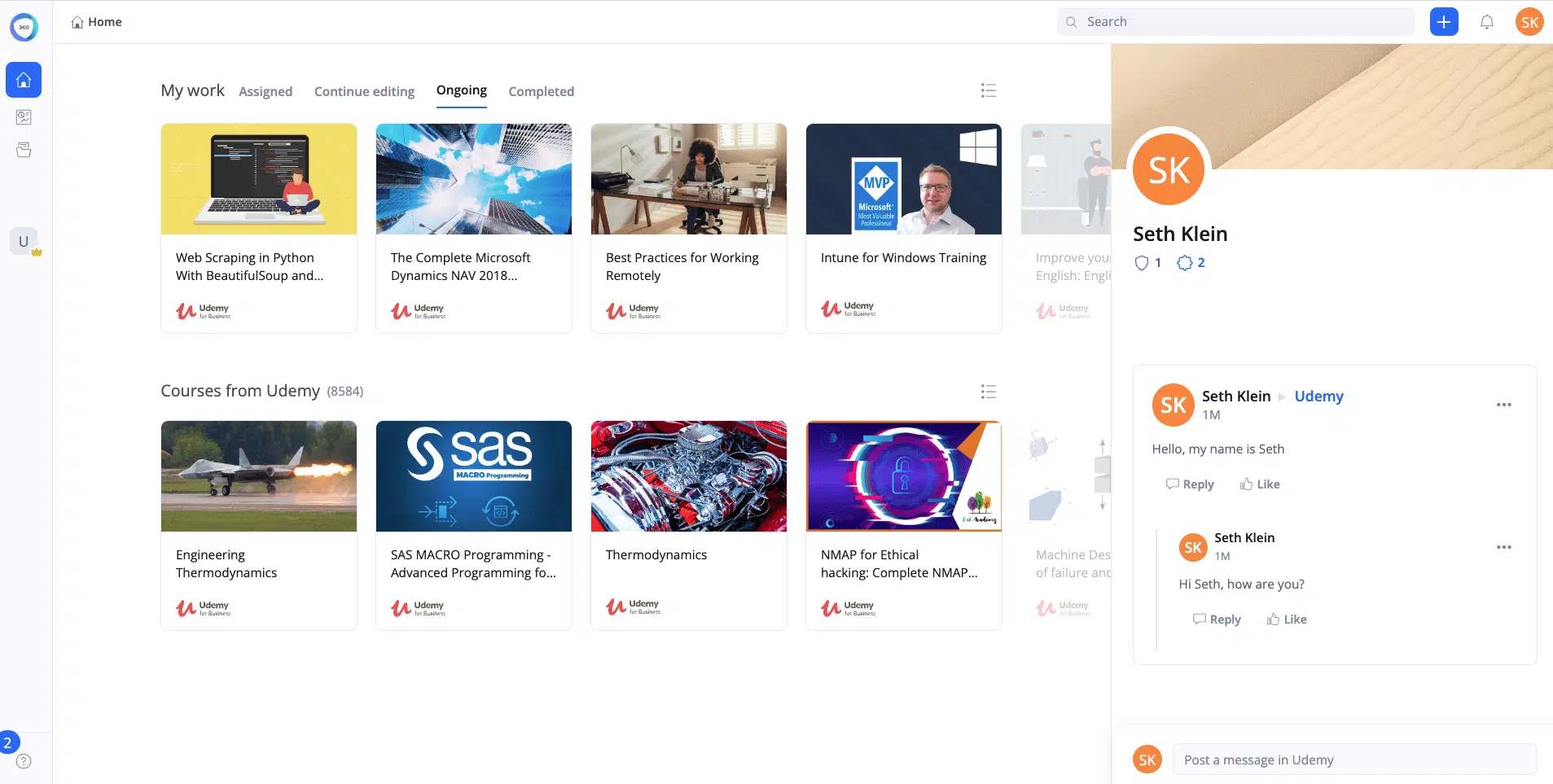Open NMAP for Ethical hacking course
1553x784 pixels.
tap(904, 525)
